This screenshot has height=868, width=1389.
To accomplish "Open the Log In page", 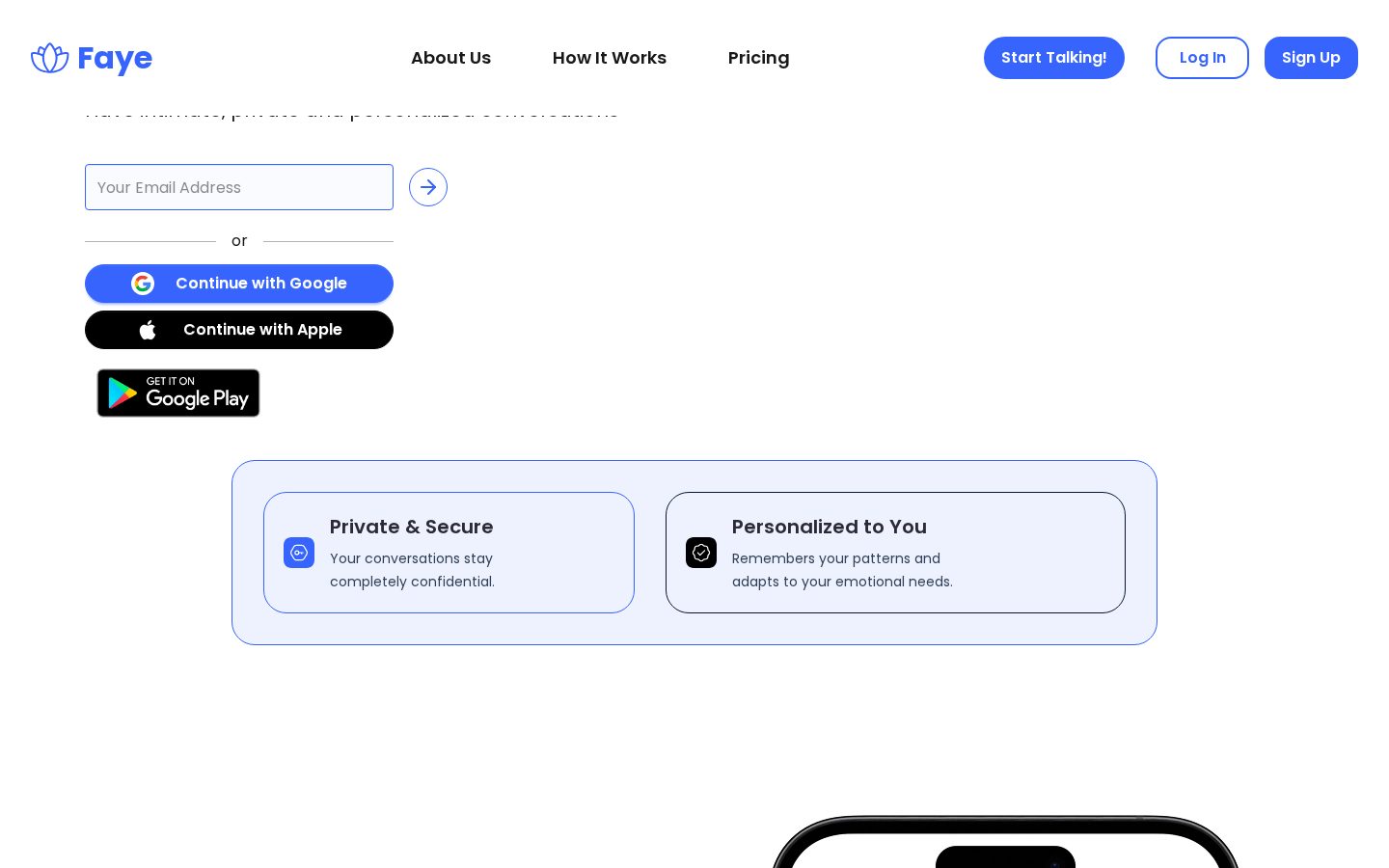I will (x=1202, y=58).
